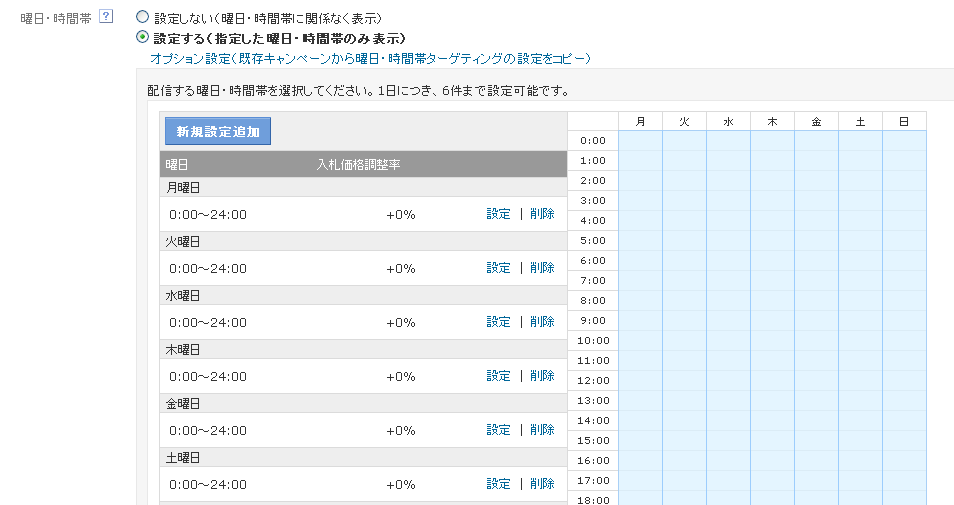Remove the 水曜日 entry with 削除
Screen dimensions: 954x505
pos(542,322)
